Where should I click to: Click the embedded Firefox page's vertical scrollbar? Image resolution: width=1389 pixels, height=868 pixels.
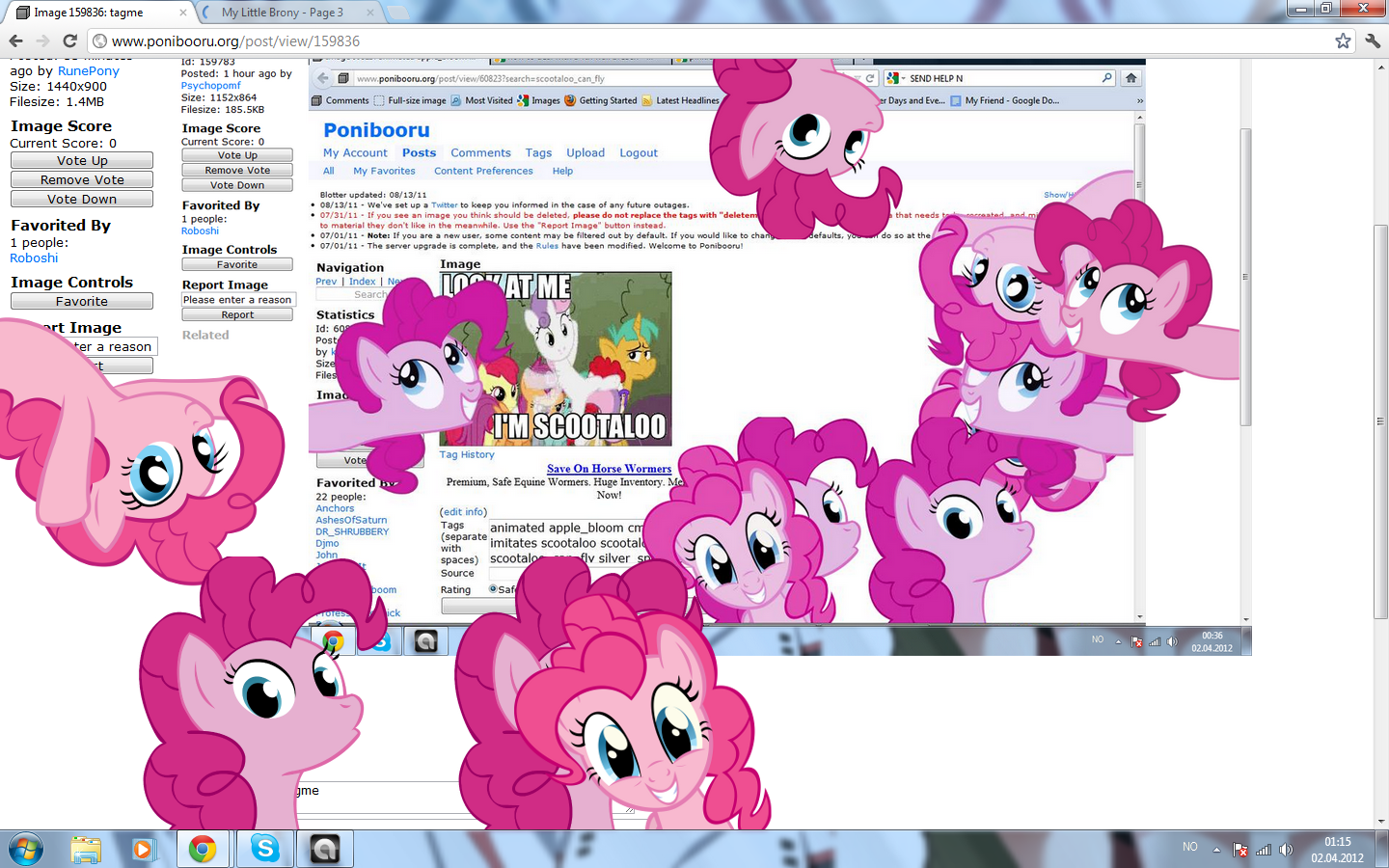[1138, 183]
